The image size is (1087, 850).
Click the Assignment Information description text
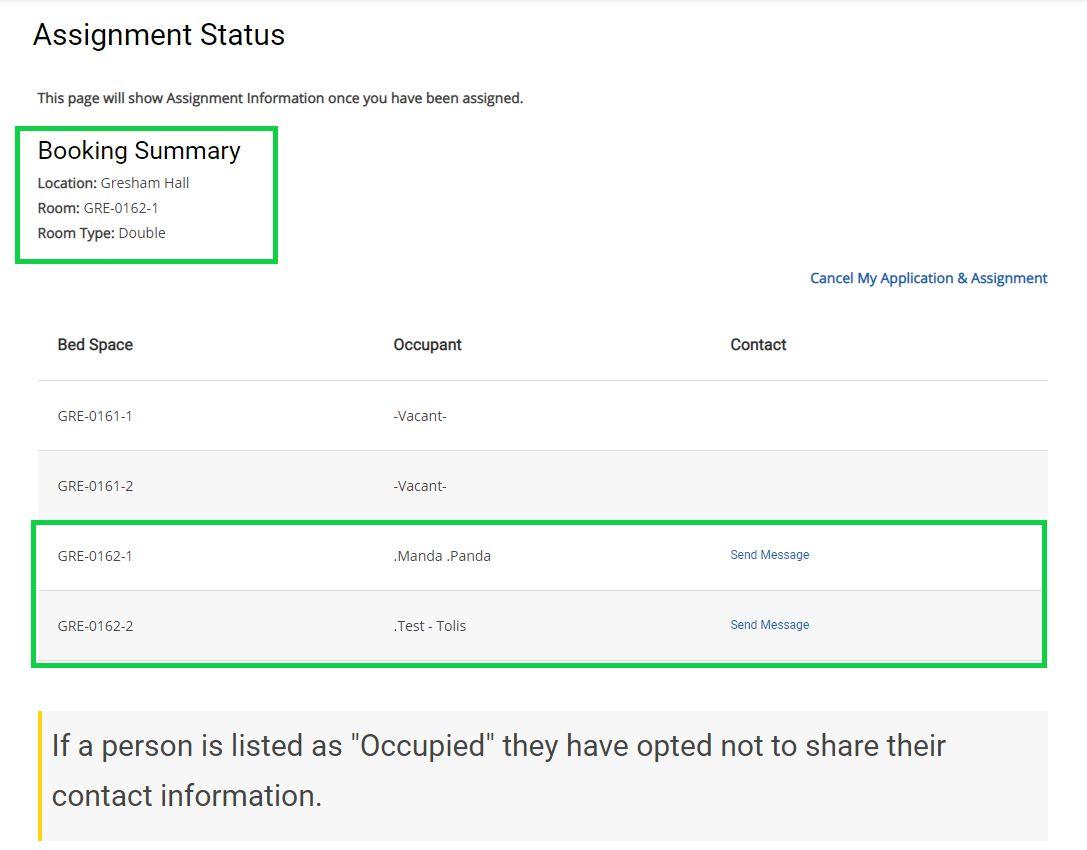coord(280,98)
